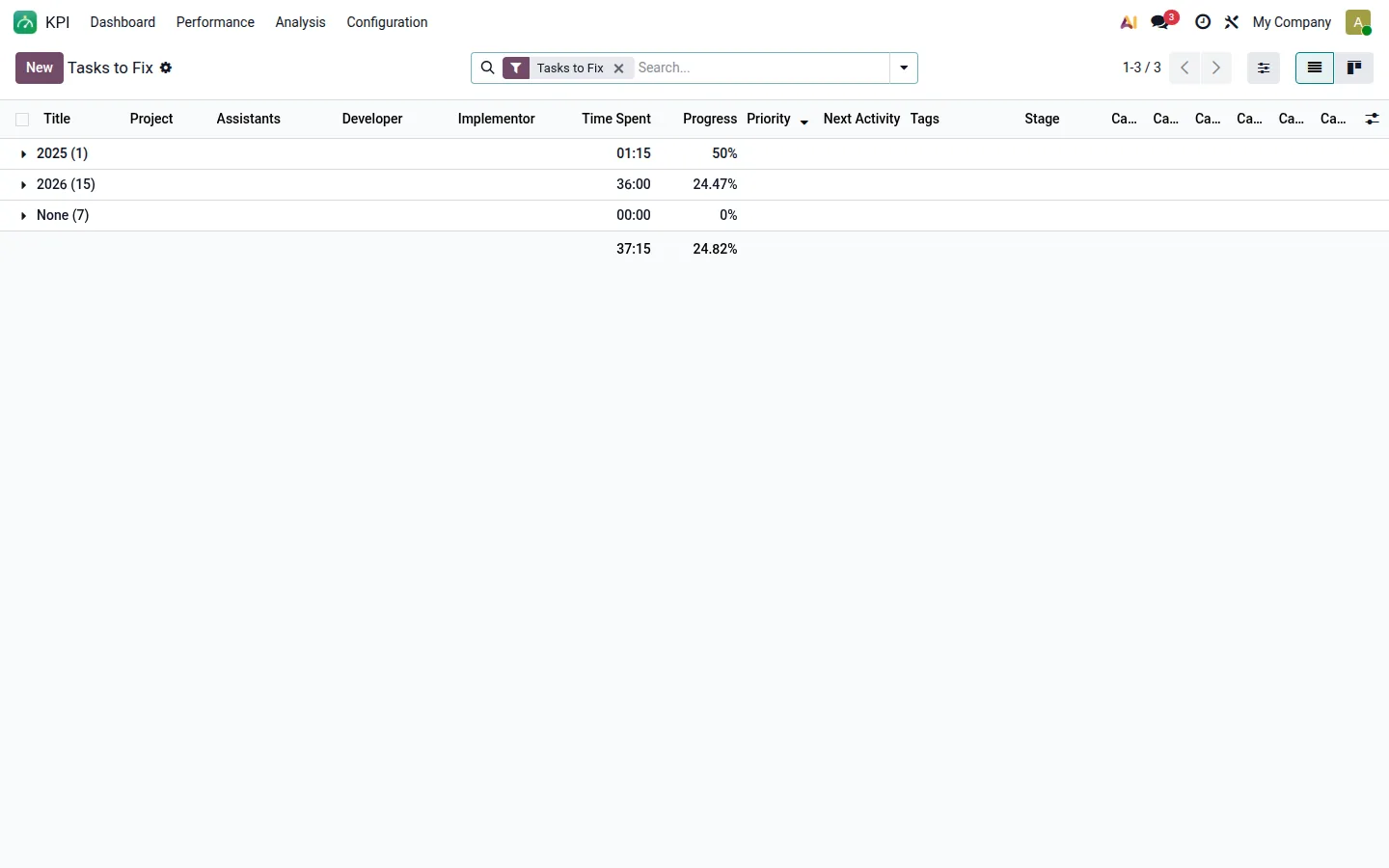Image resolution: width=1389 pixels, height=868 pixels.
Task: Click the funnel filter icon
Action: click(516, 68)
